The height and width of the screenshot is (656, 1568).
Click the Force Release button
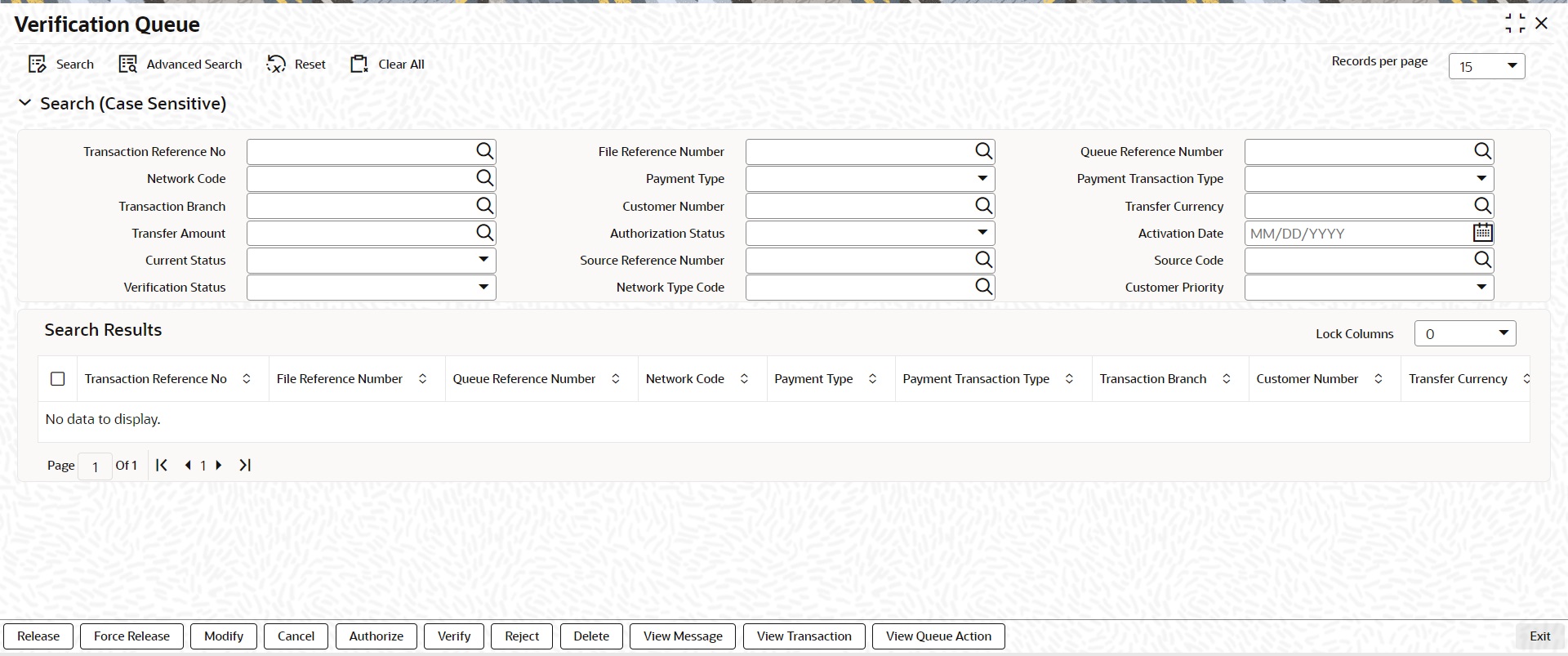131,636
